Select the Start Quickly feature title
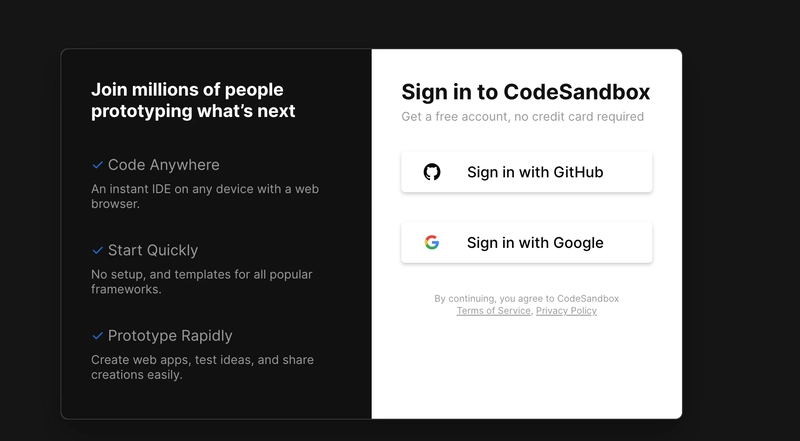Image resolution: width=800 pixels, height=441 pixels. click(x=153, y=250)
